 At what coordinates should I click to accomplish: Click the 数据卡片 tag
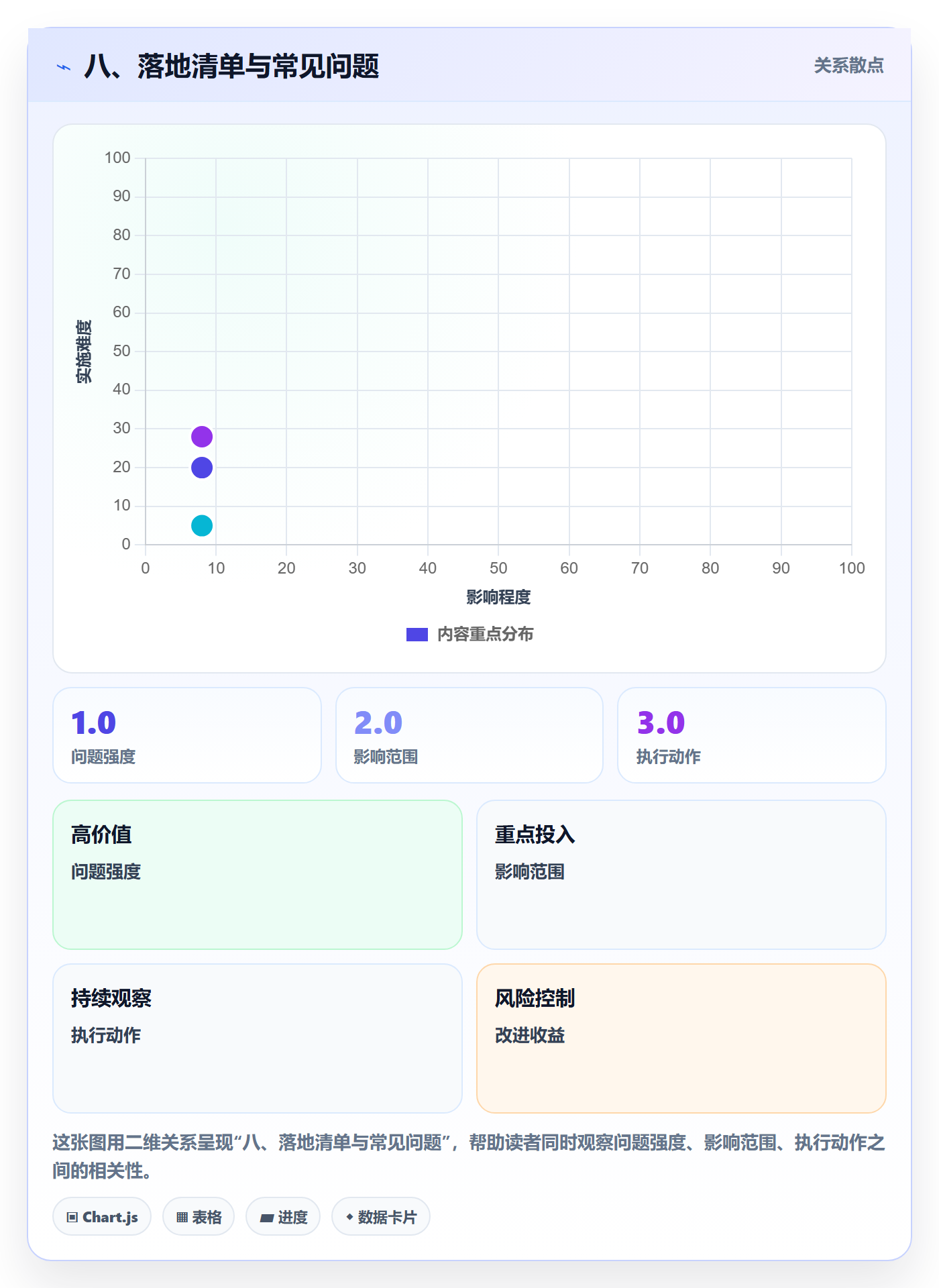[x=381, y=1217]
